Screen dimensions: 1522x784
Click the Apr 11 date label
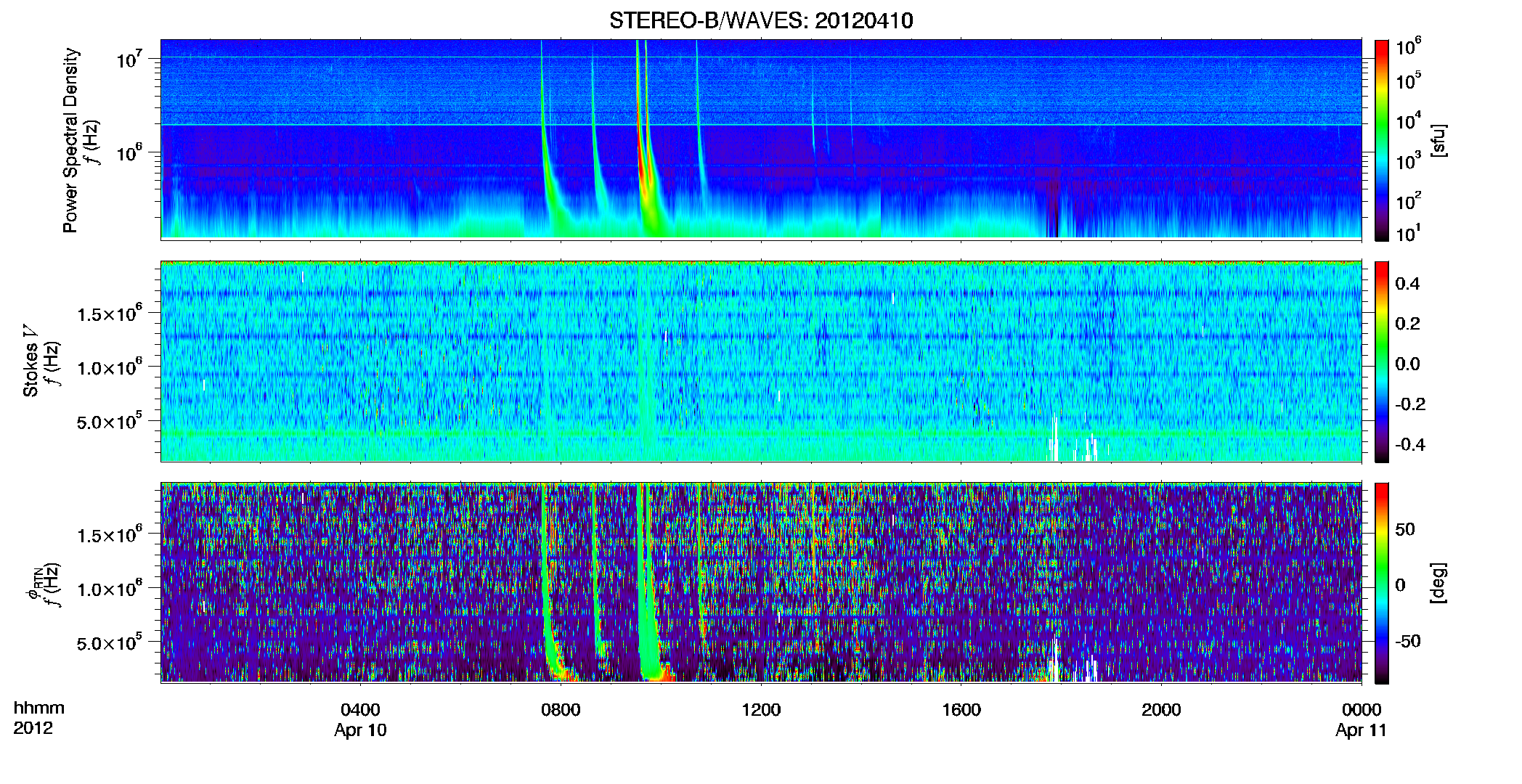click(x=1362, y=730)
